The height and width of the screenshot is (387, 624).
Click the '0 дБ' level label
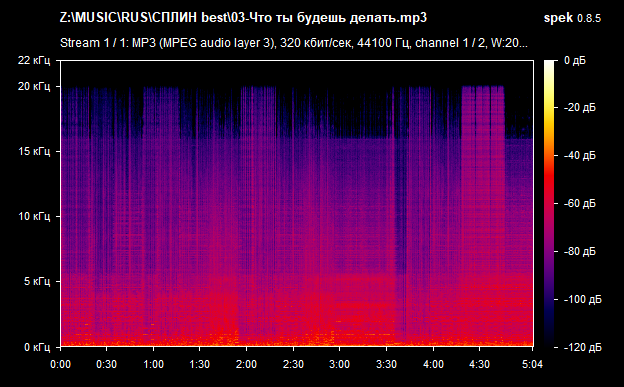click(575, 61)
